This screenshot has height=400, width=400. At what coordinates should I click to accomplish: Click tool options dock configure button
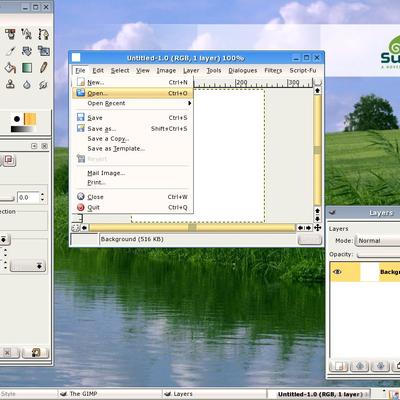[x=34, y=146]
